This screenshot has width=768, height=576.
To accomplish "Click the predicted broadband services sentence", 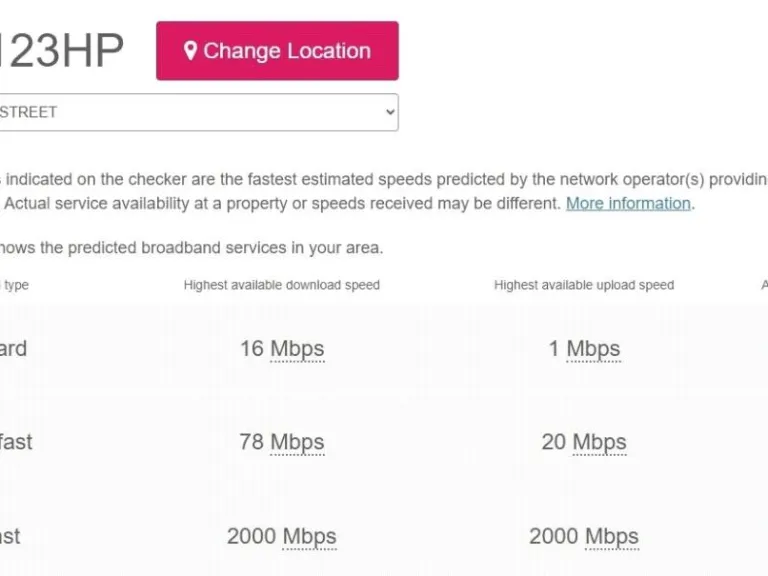I will pyautogui.click(x=190, y=247).
